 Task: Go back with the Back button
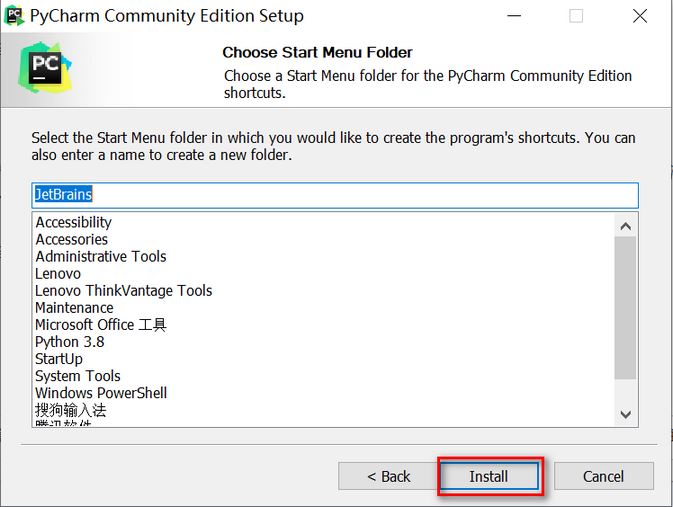pos(388,476)
